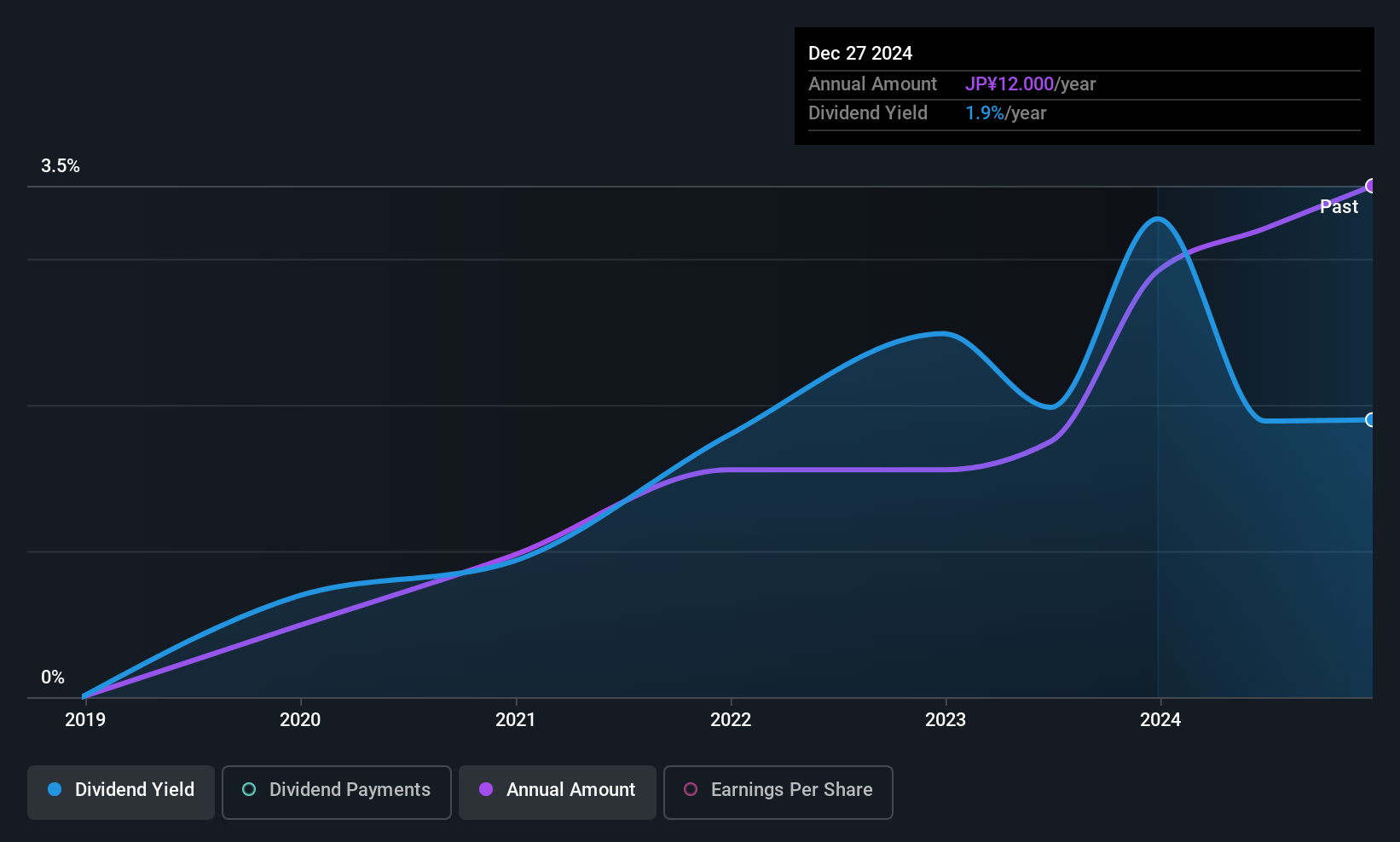The image size is (1400, 842).
Task: Click the blue Dividend Yield endpoint marker
Action: [1370, 419]
